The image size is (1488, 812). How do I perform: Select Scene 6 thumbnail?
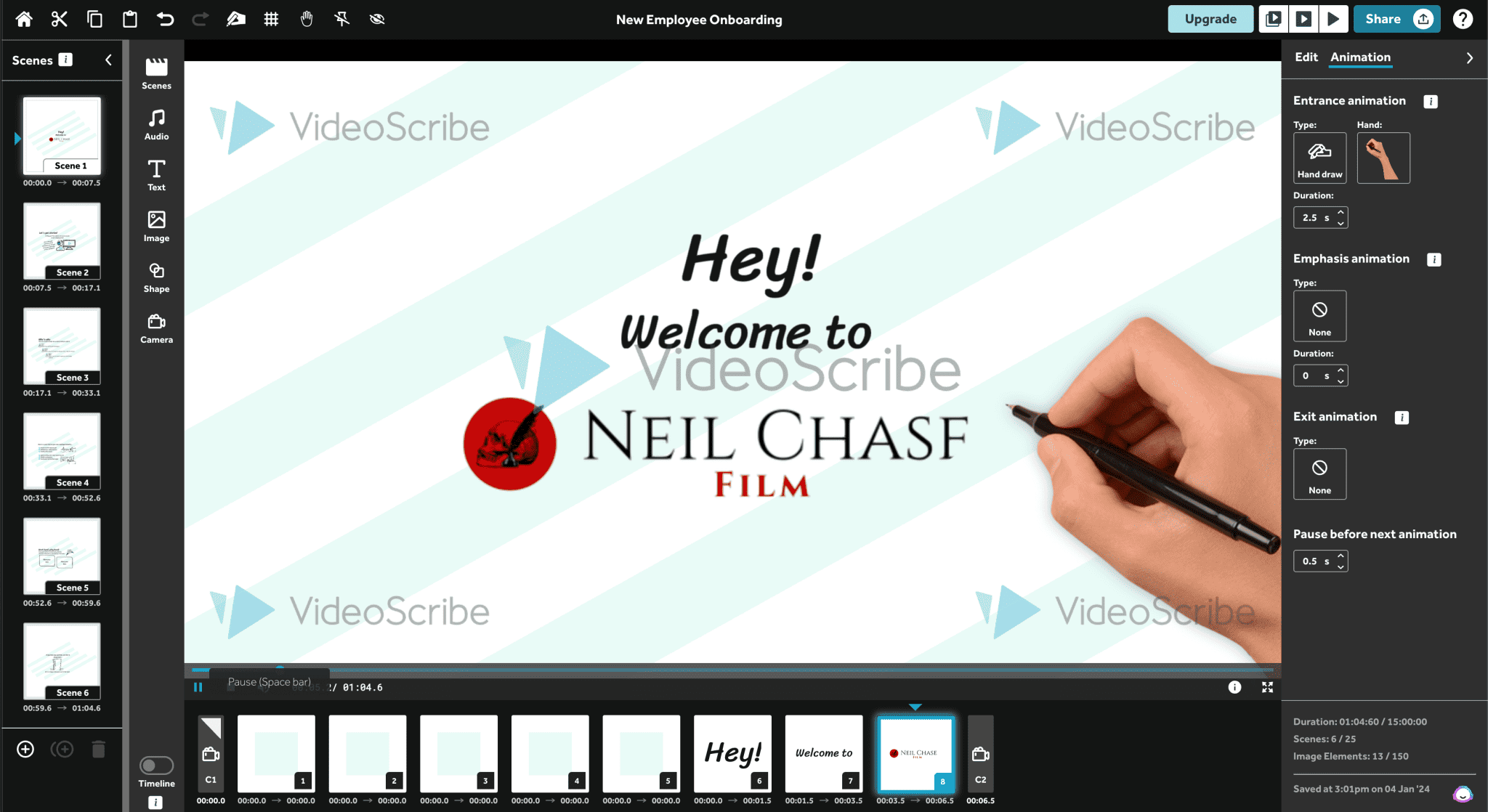click(x=62, y=661)
